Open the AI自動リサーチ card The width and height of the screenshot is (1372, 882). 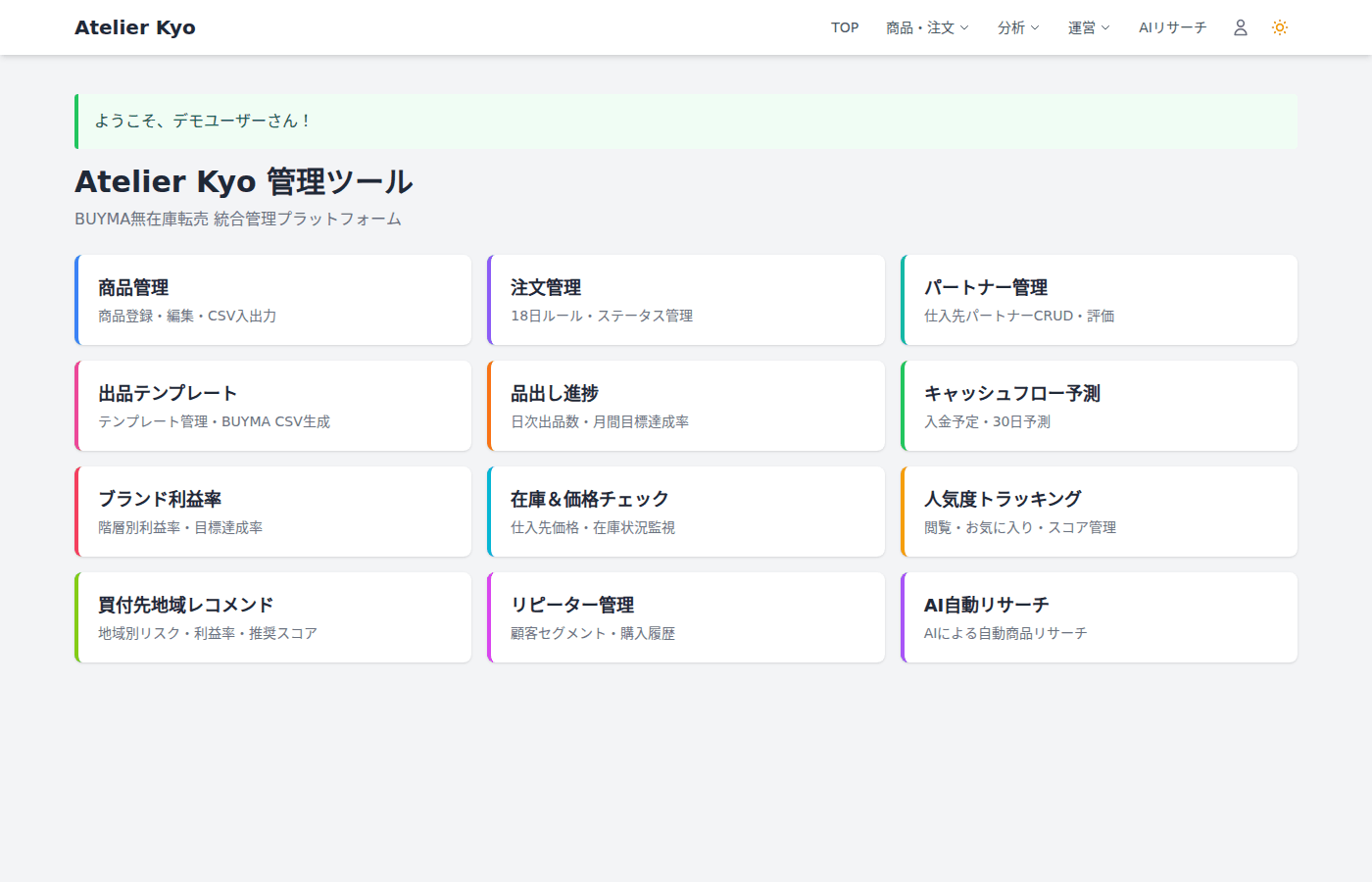click(1099, 617)
